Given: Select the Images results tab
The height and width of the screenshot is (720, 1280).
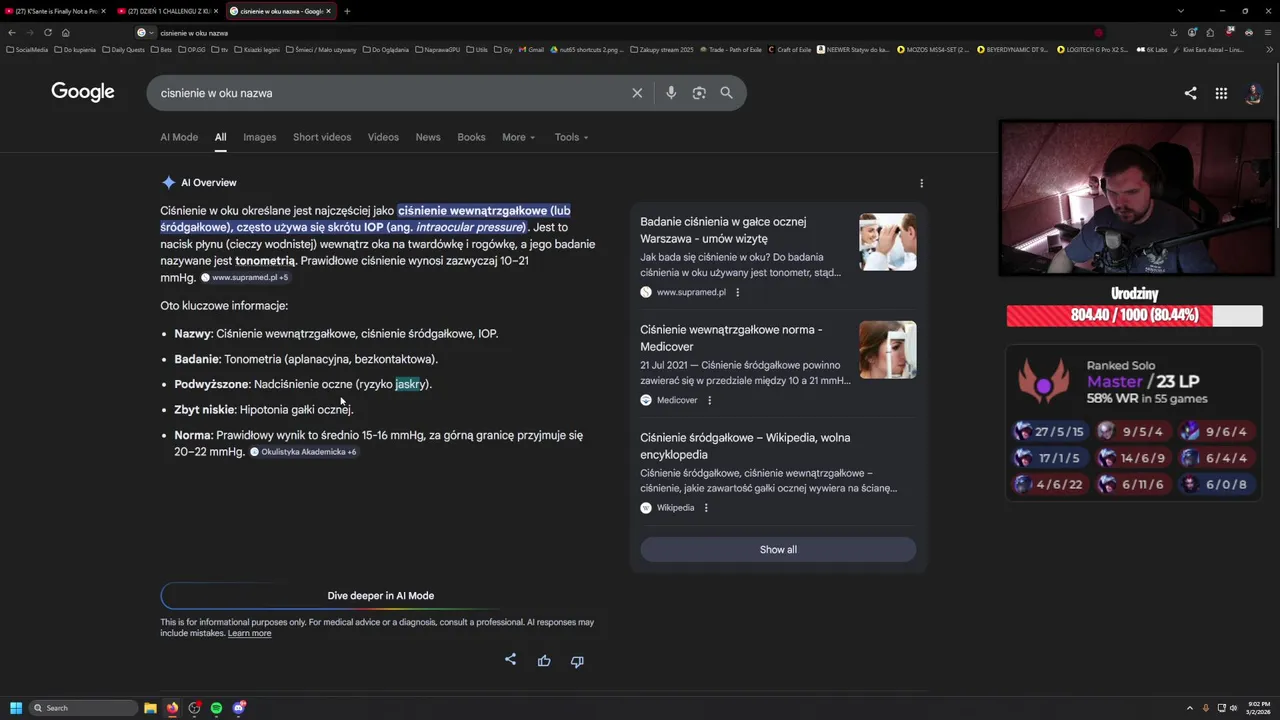Looking at the screenshot, I should point(259,137).
